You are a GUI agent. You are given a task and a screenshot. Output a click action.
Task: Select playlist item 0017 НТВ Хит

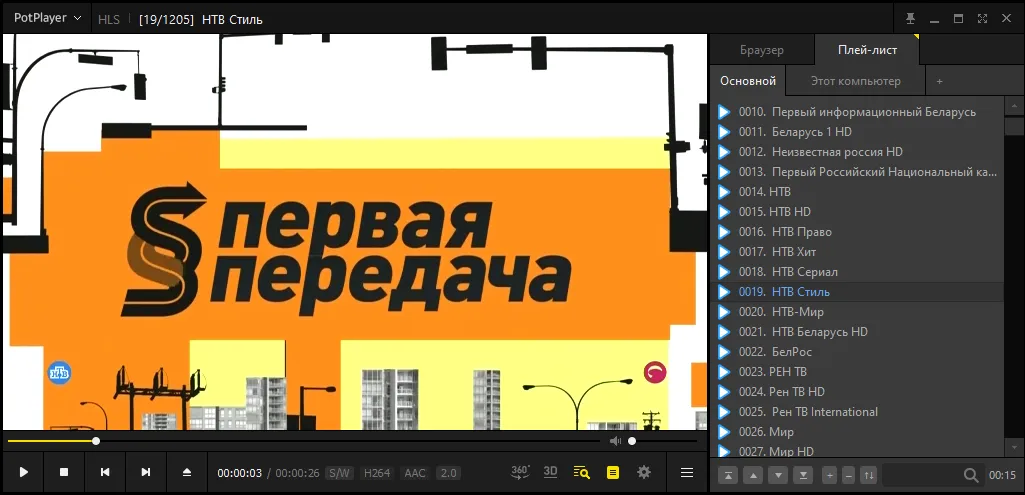pyautogui.click(x=857, y=252)
